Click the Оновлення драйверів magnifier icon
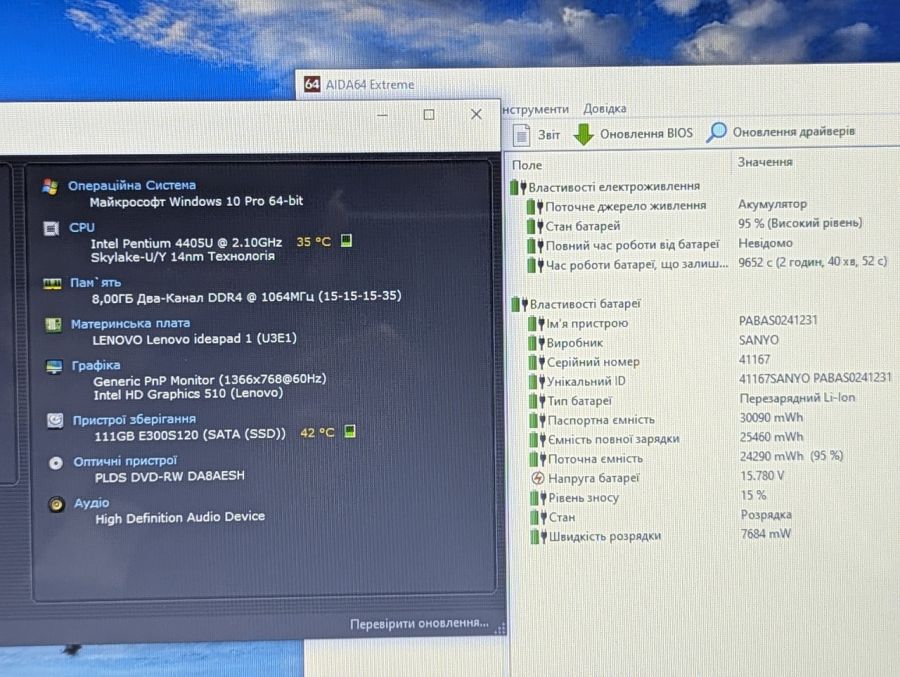The height and width of the screenshot is (677, 900). click(716, 132)
